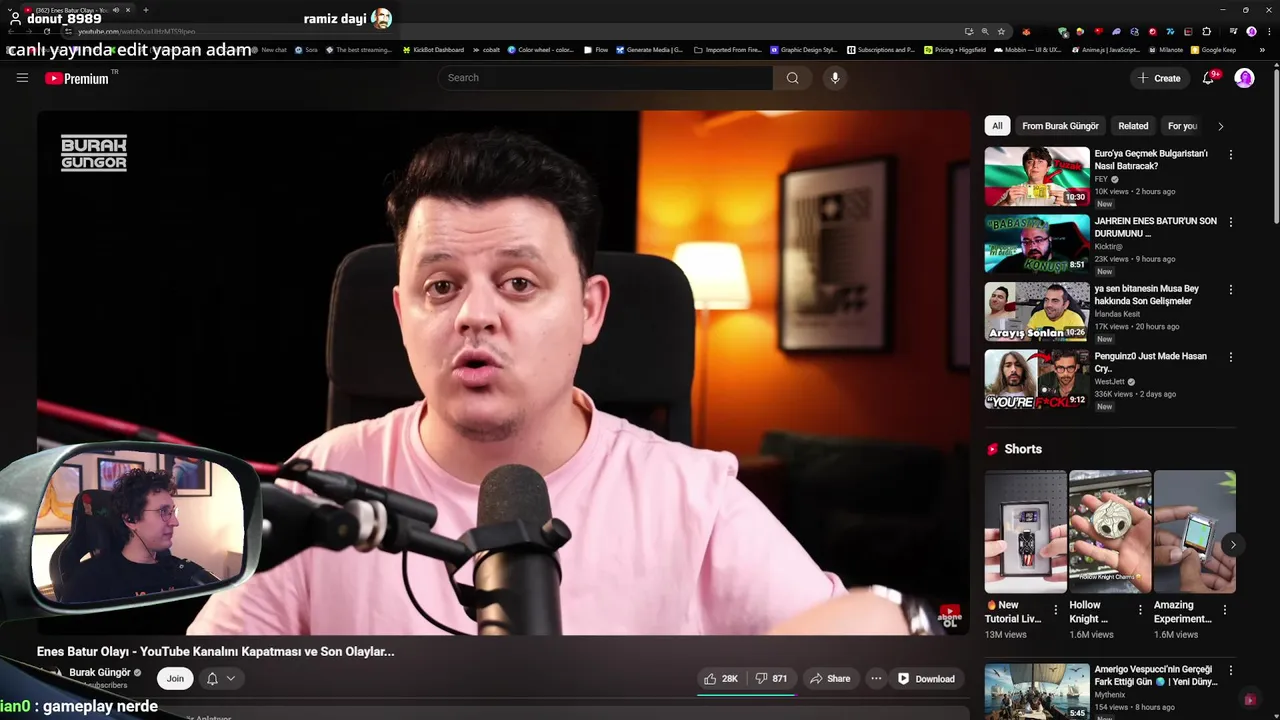Open the Subscriptions and P... bookmark
The height and width of the screenshot is (720, 1280).
tap(880, 50)
